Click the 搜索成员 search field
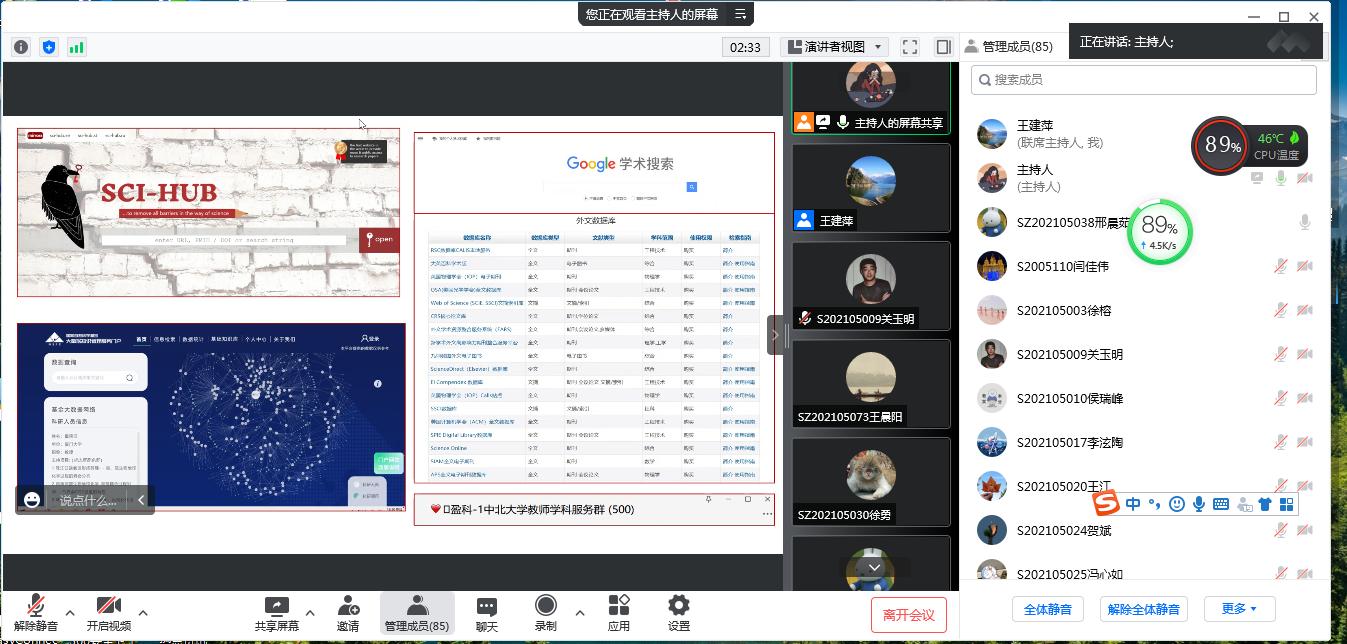 click(1143, 80)
